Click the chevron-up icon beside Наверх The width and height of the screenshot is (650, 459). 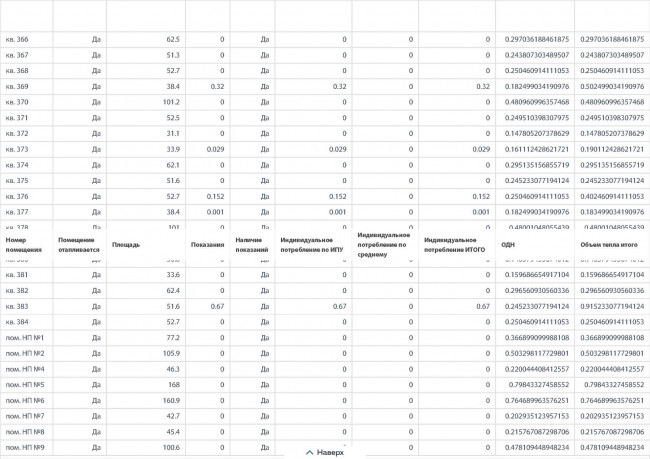(x=309, y=452)
